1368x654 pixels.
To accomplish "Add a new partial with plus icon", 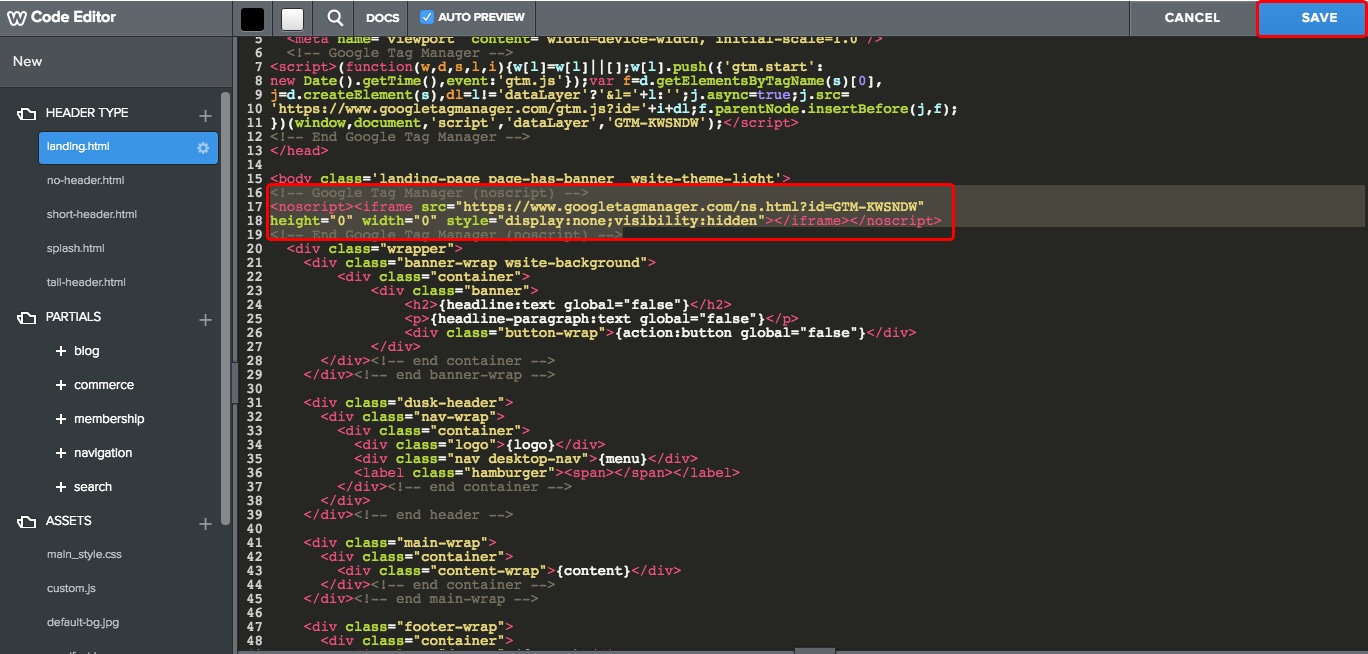I will [x=205, y=319].
